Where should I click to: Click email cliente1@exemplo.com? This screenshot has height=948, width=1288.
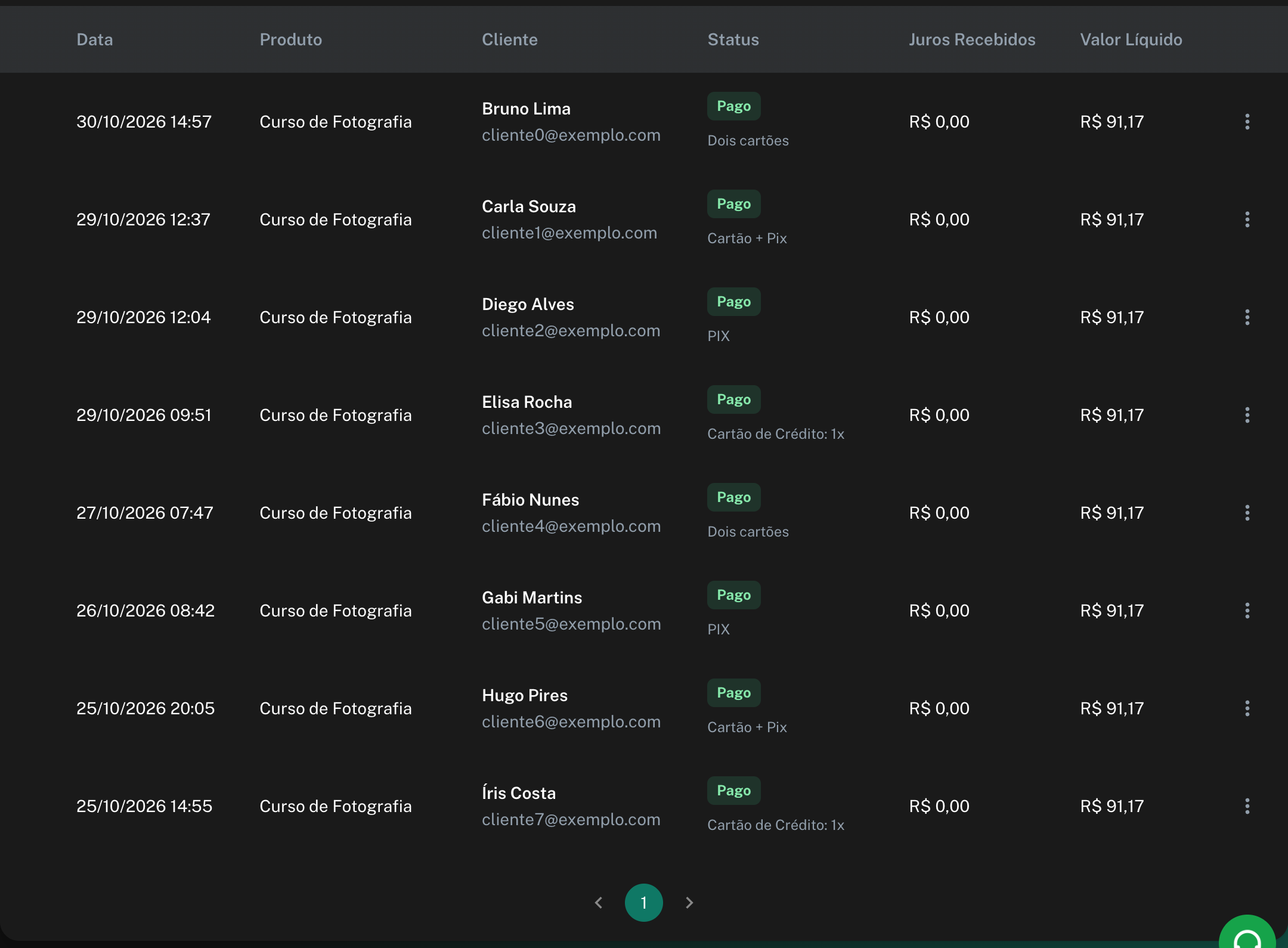coord(569,233)
